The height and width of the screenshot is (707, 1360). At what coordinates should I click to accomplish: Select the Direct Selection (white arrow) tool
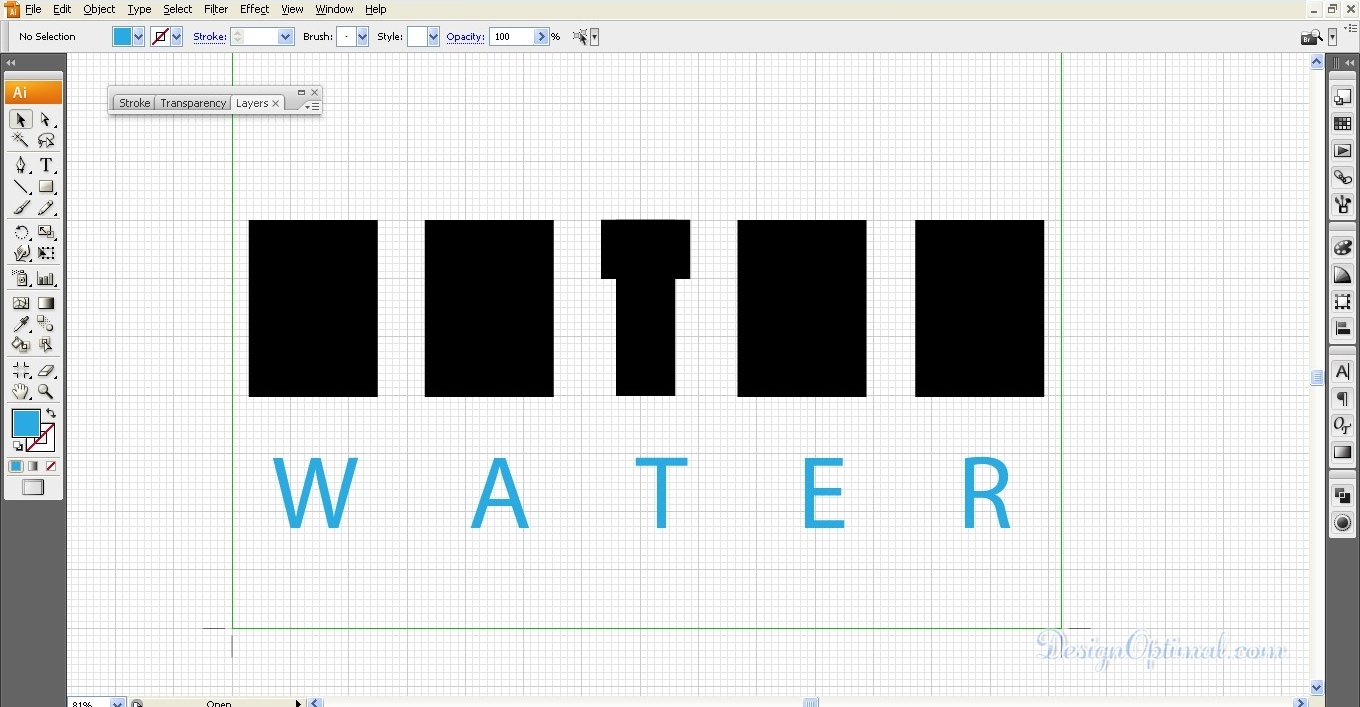tap(46, 120)
